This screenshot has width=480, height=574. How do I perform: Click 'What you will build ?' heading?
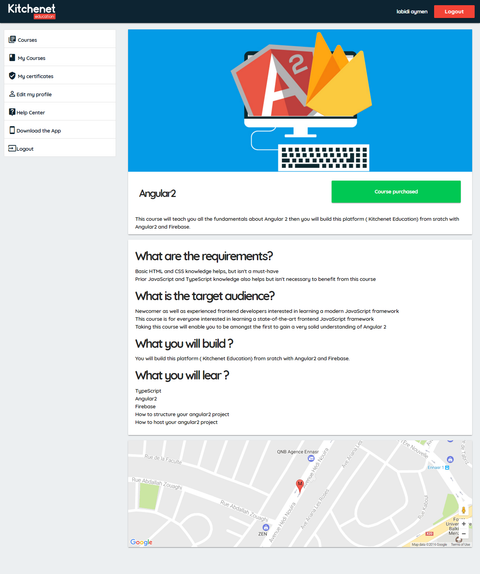coord(184,344)
